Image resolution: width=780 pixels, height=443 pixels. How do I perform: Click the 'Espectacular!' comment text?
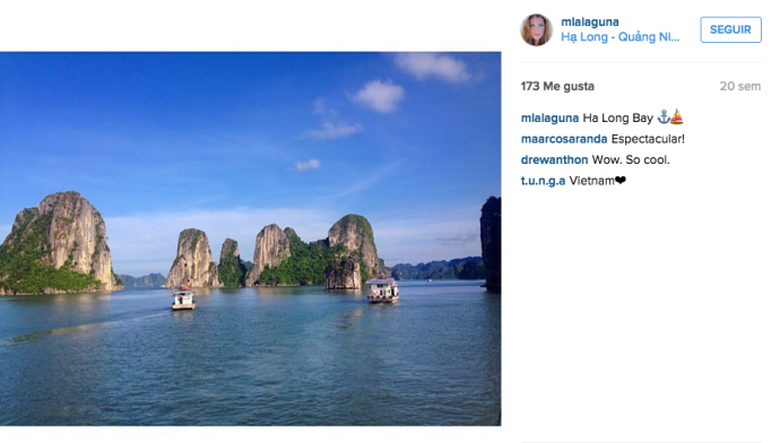pos(648,139)
